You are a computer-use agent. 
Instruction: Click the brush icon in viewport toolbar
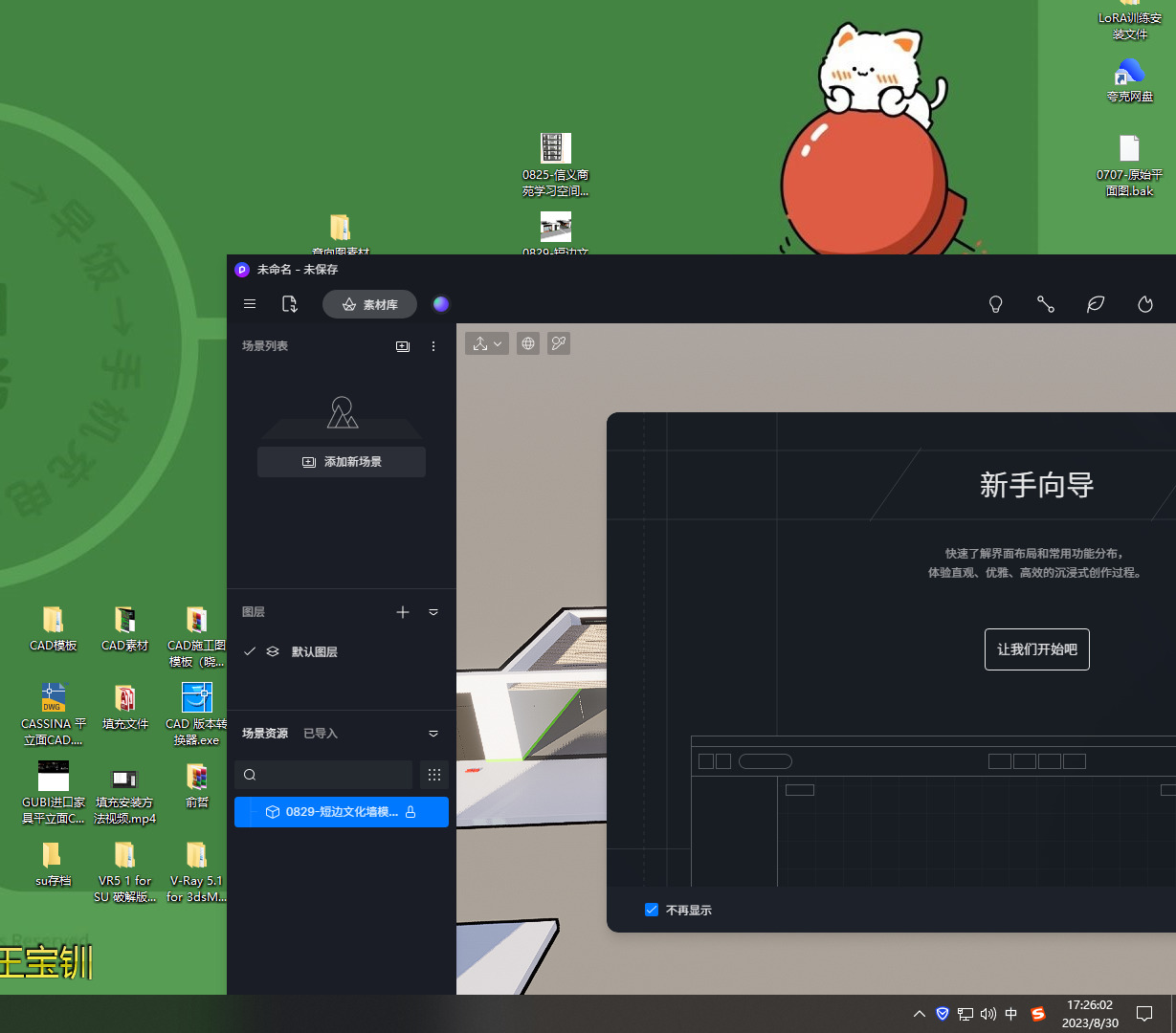click(x=559, y=343)
